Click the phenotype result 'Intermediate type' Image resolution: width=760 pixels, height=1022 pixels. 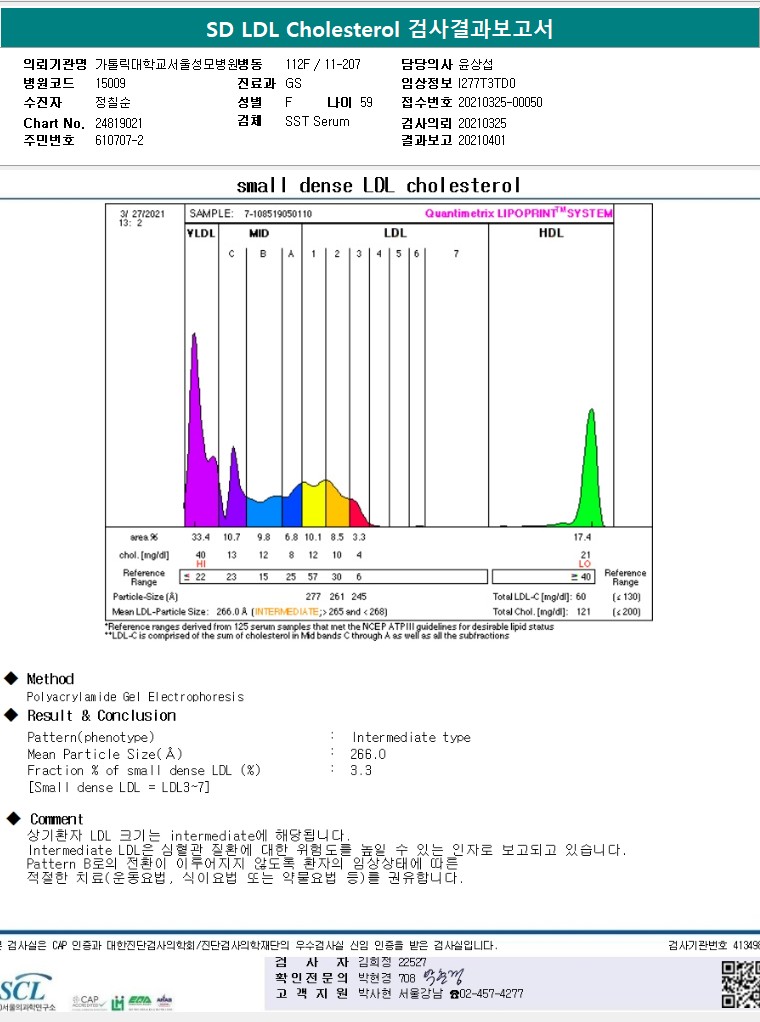click(x=411, y=737)
